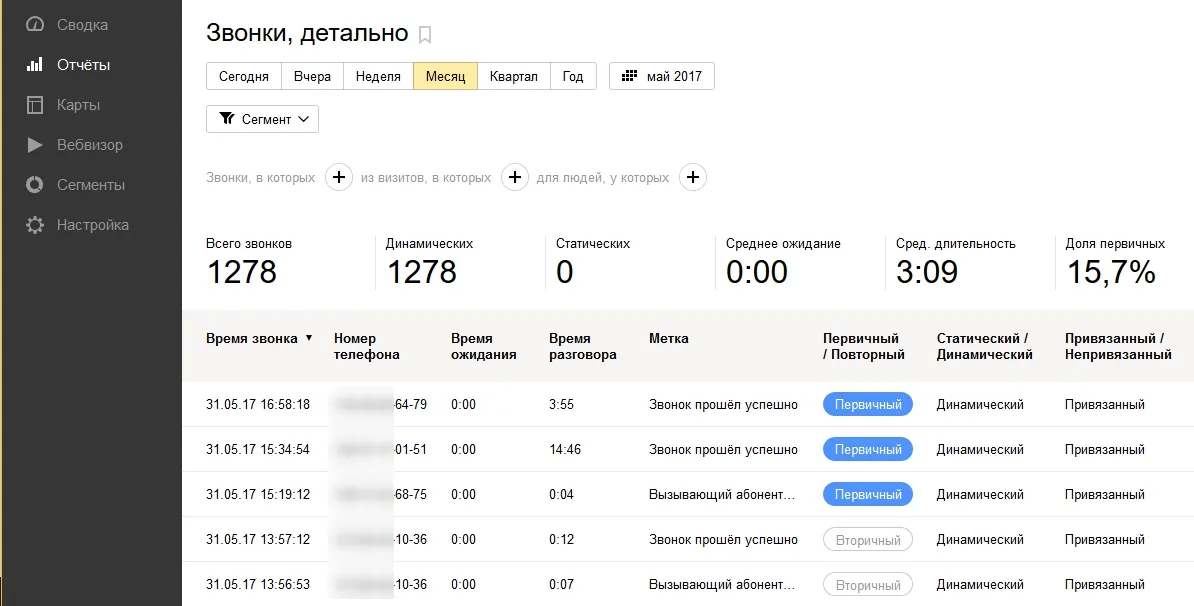Click the Настройка gear icon
This screenshot has width=1194, height=606.
tap(35, 225)
